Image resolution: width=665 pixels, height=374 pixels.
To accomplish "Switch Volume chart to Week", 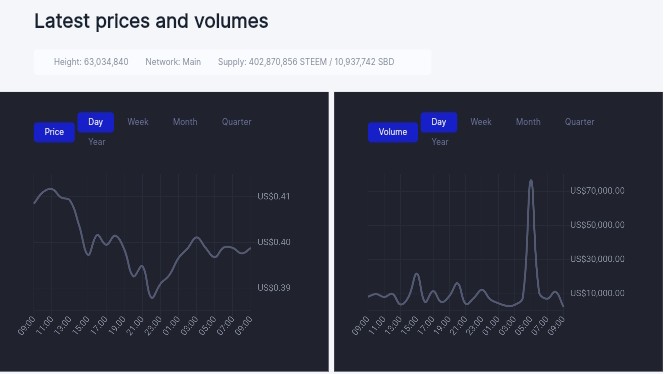I will point(481,122).
